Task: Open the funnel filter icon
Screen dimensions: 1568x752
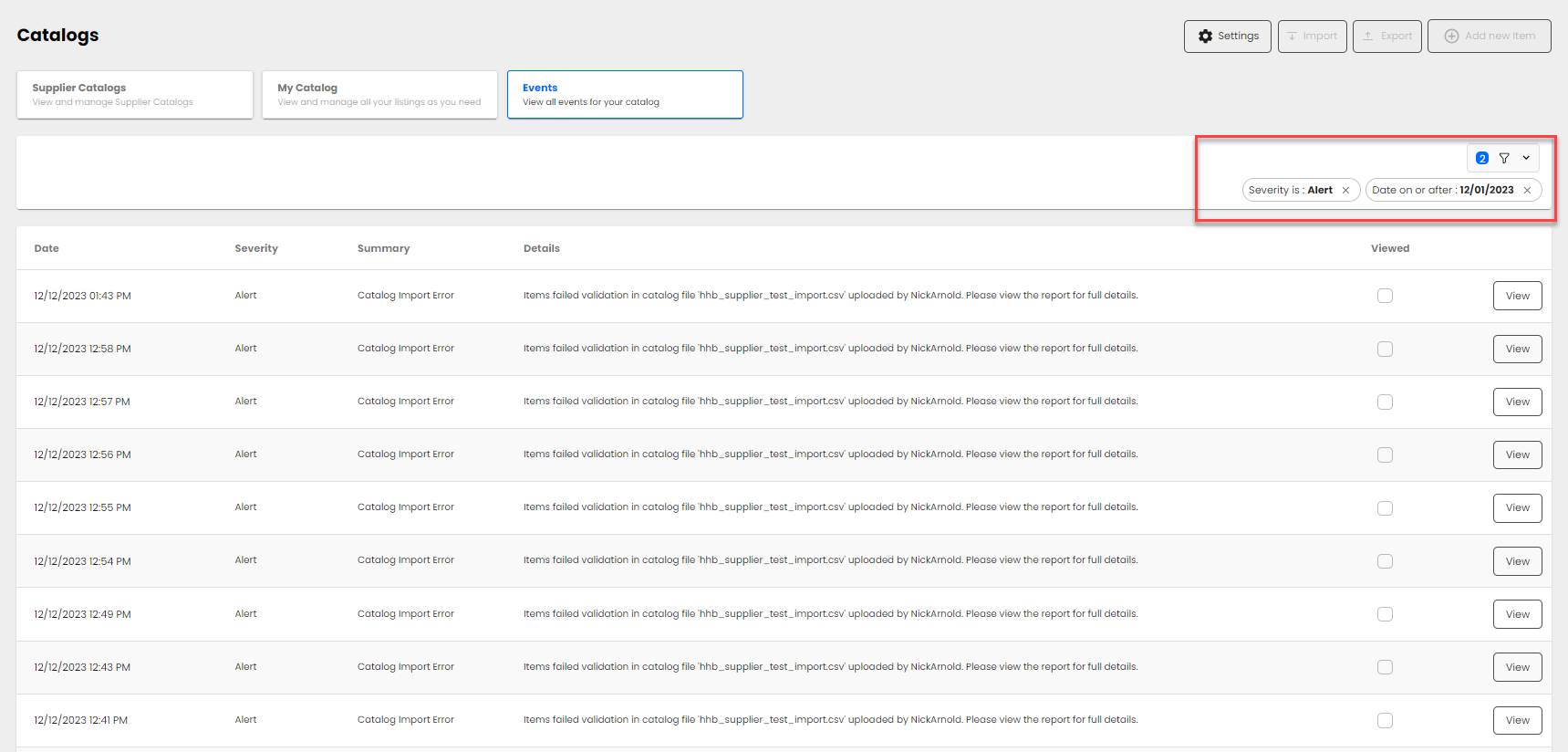Action: tap(1504, 158)
